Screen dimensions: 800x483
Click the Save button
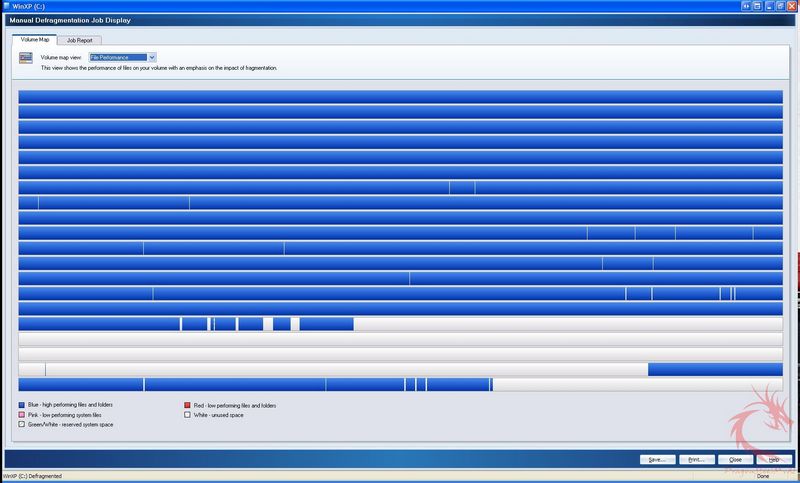click(656, 459)
